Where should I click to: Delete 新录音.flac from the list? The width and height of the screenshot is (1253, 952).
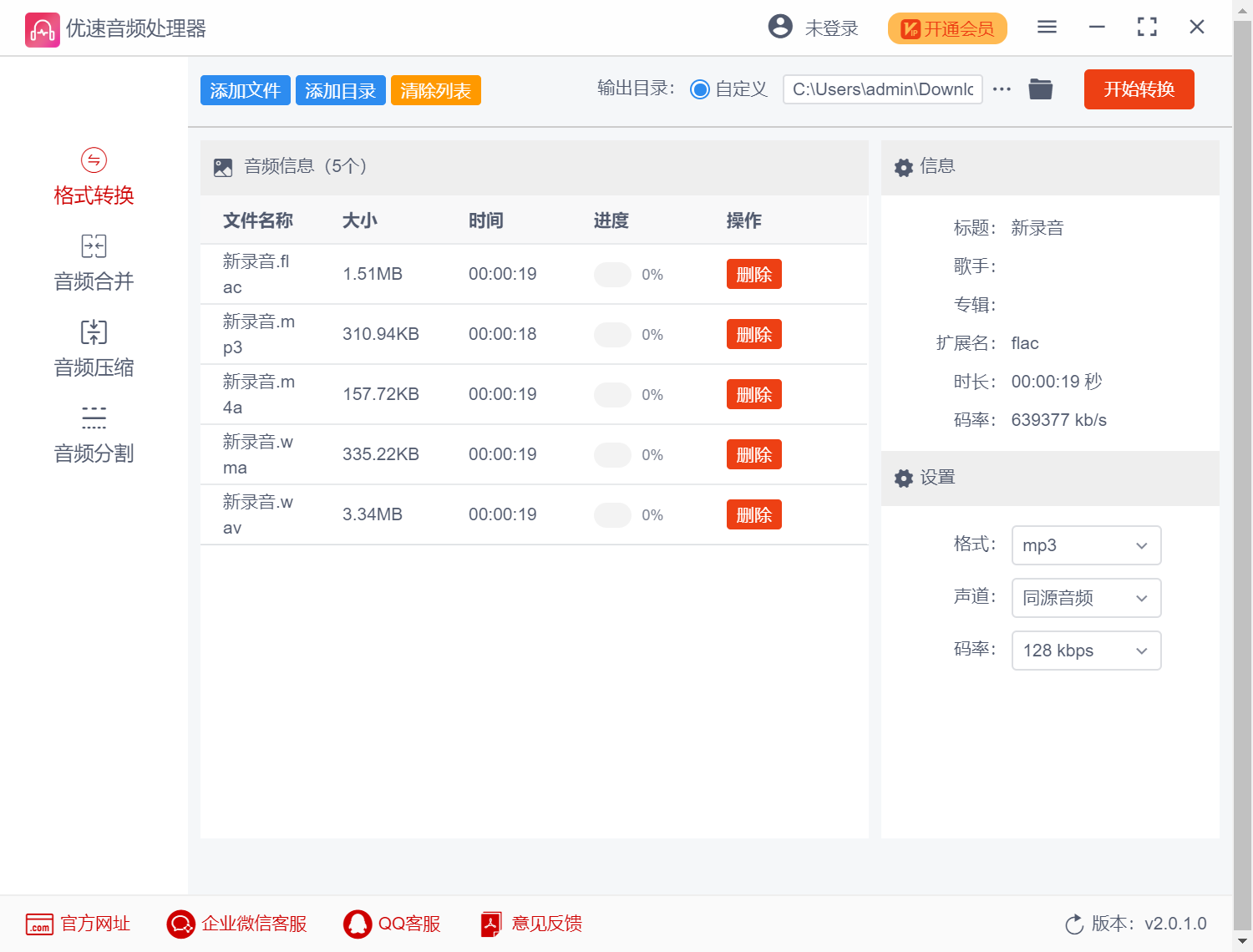(x=753, y=273)
